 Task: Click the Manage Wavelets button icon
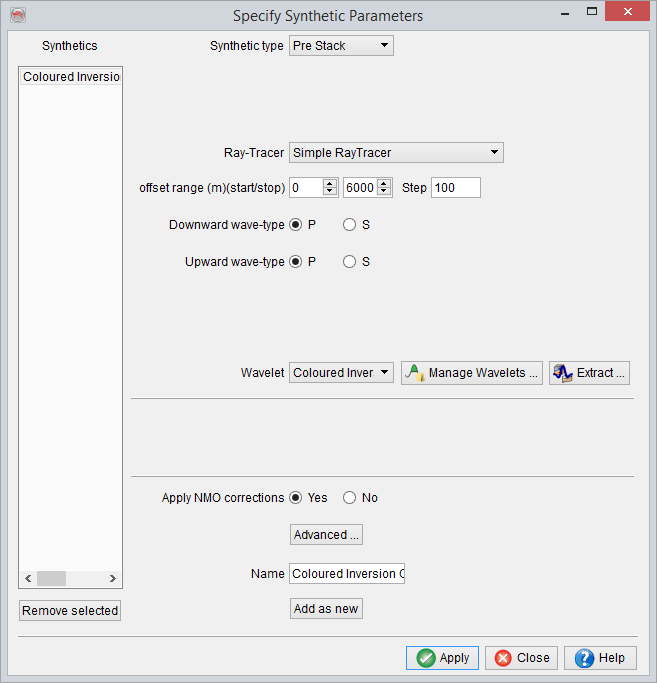point(415,373)
